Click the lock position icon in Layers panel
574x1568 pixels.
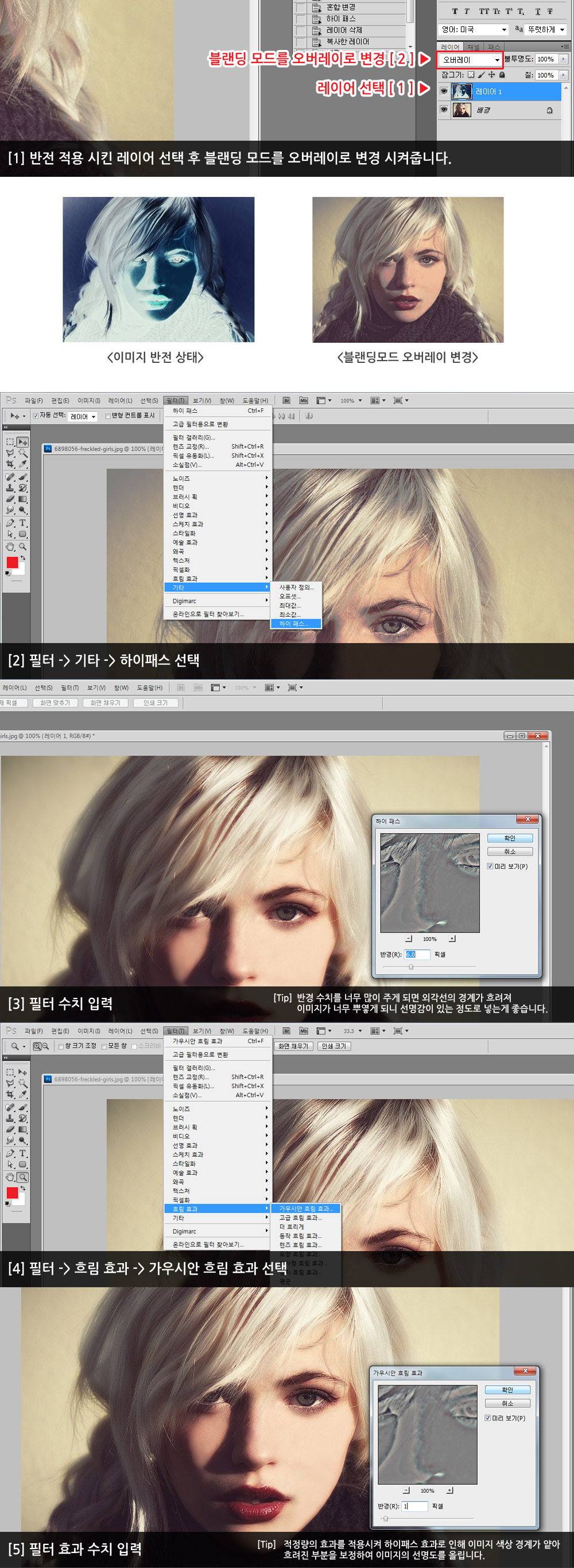(491, 75)
